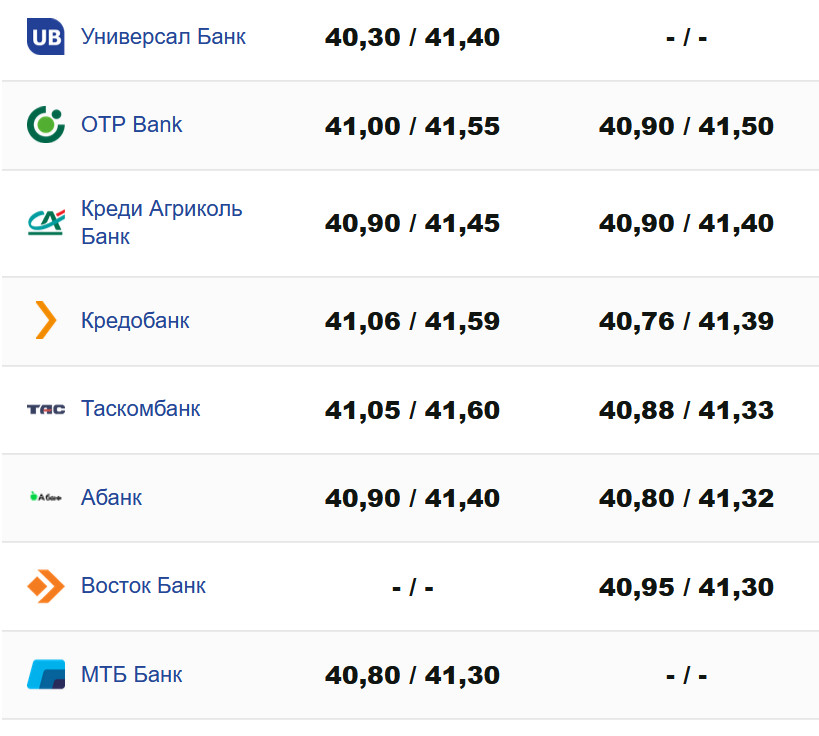Click Таскомбанк rate 41,05 / 41,60
This screenshot has height=736, width=819.
point(412,410)
